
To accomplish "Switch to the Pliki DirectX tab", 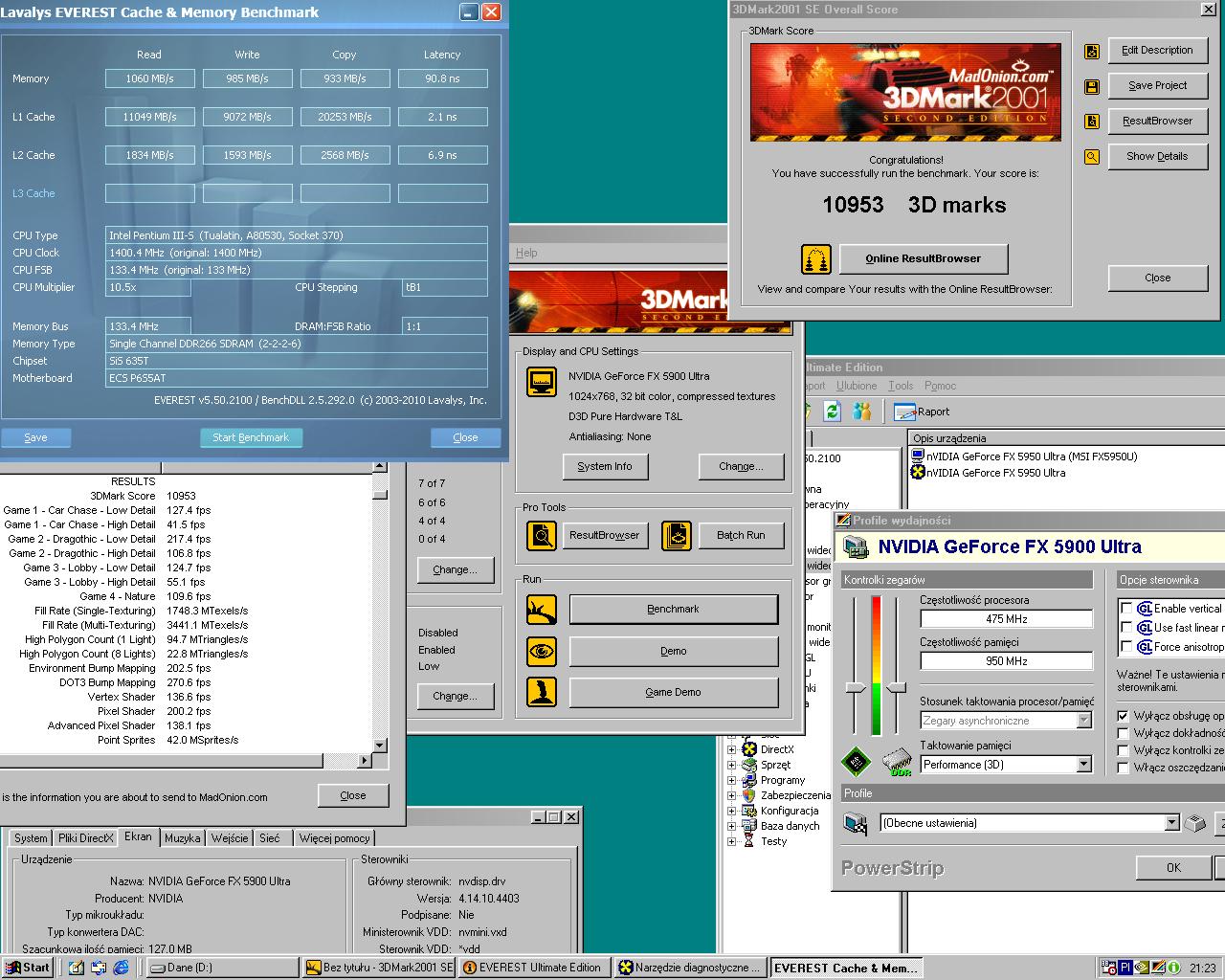I will (86, 838).
